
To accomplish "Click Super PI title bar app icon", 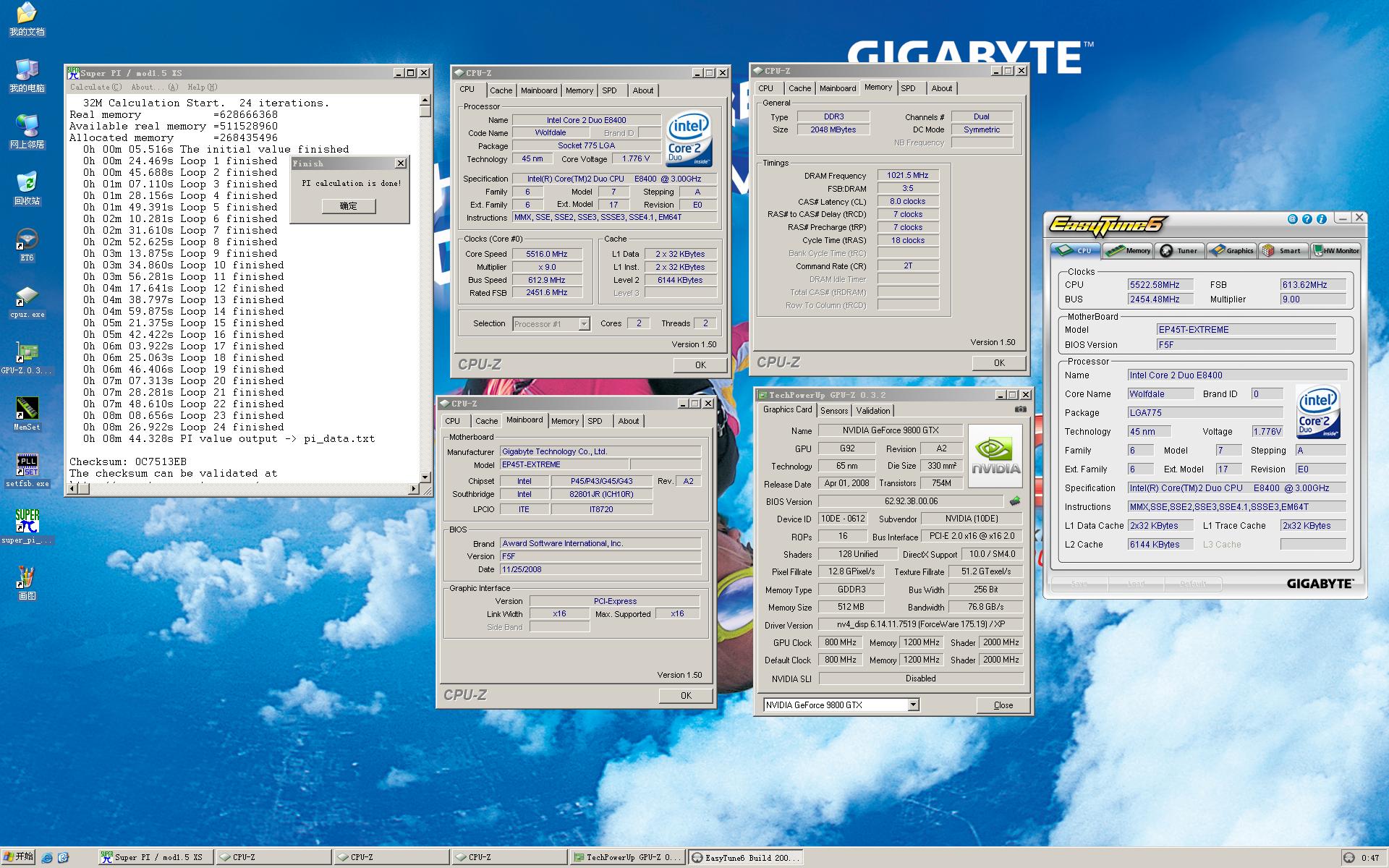I will tap(73, 72).
